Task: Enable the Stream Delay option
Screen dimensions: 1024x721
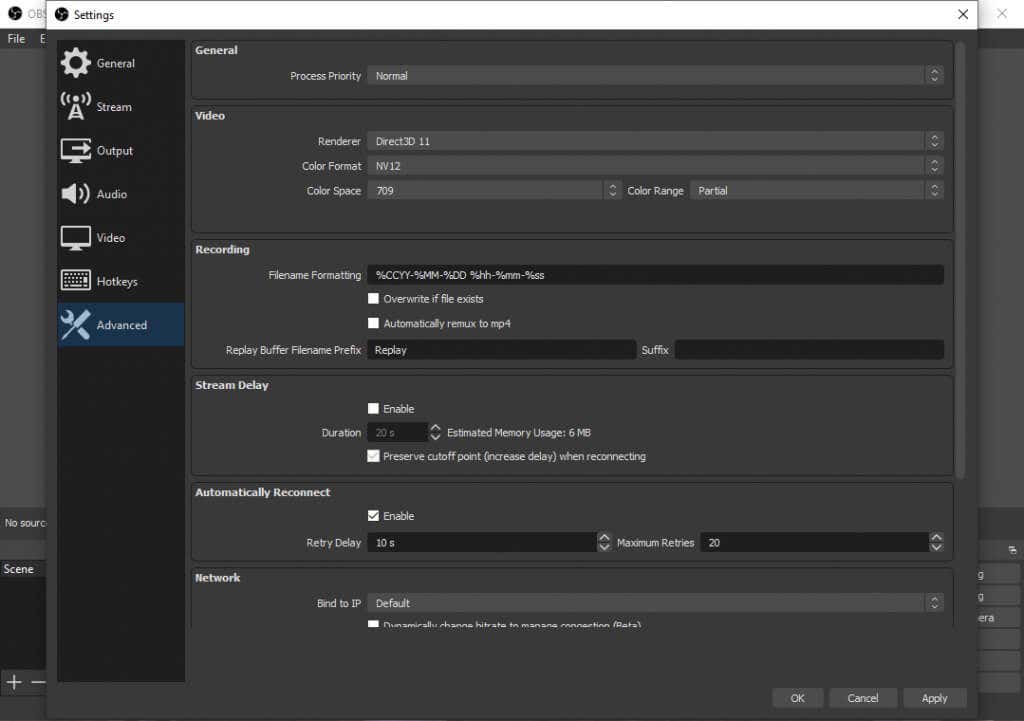Action: pyautogui.click(x=374, y=408)
